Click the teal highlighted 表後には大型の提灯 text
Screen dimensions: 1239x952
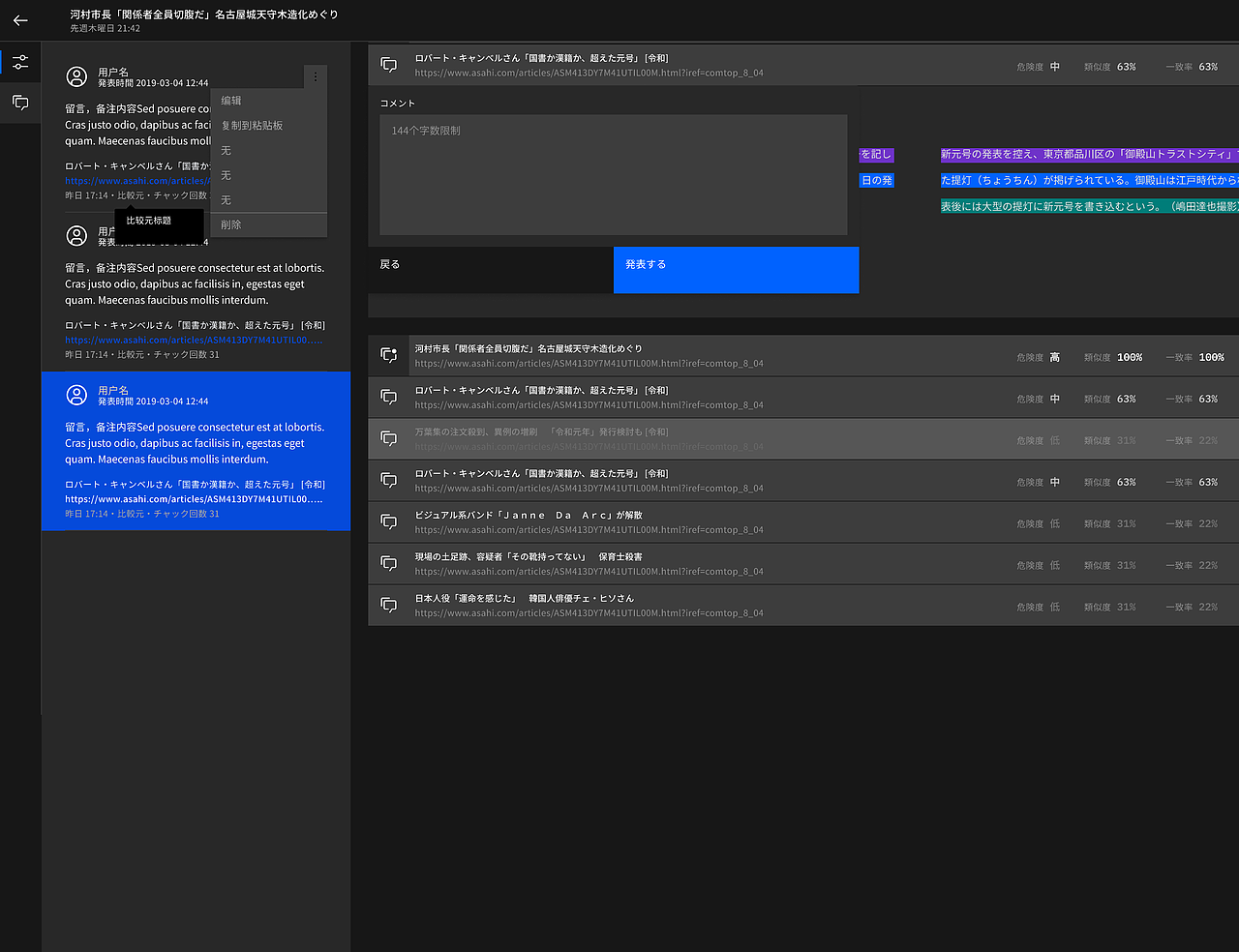click(1090, 207)
